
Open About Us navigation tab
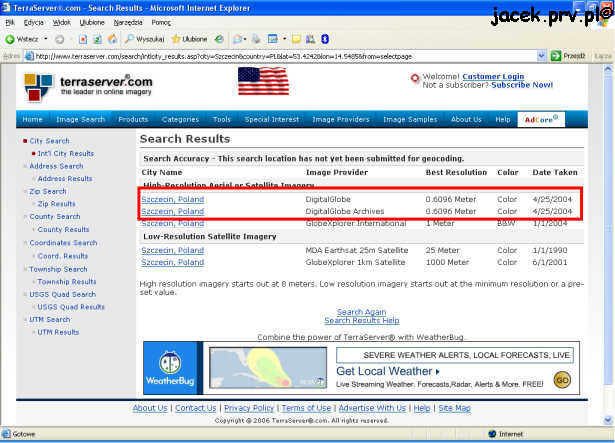(x=466, y=119)
